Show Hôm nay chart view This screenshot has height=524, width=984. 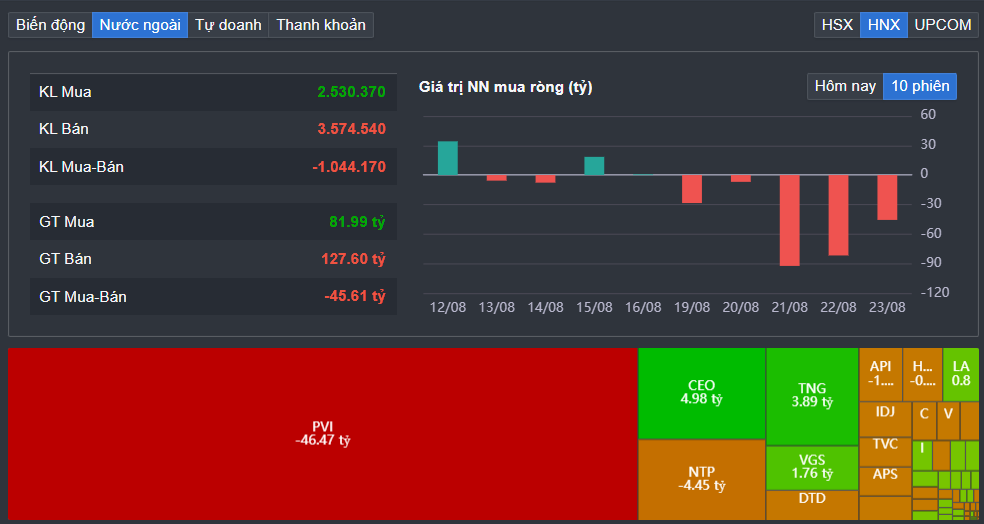pos(845,86)
